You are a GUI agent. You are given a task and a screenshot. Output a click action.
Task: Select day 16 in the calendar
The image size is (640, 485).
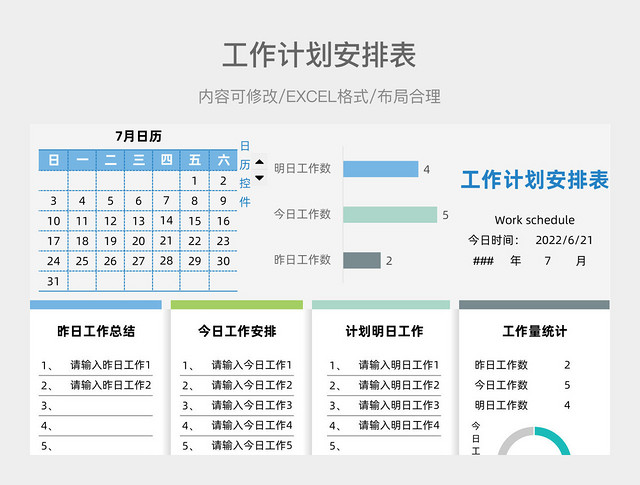223,221
